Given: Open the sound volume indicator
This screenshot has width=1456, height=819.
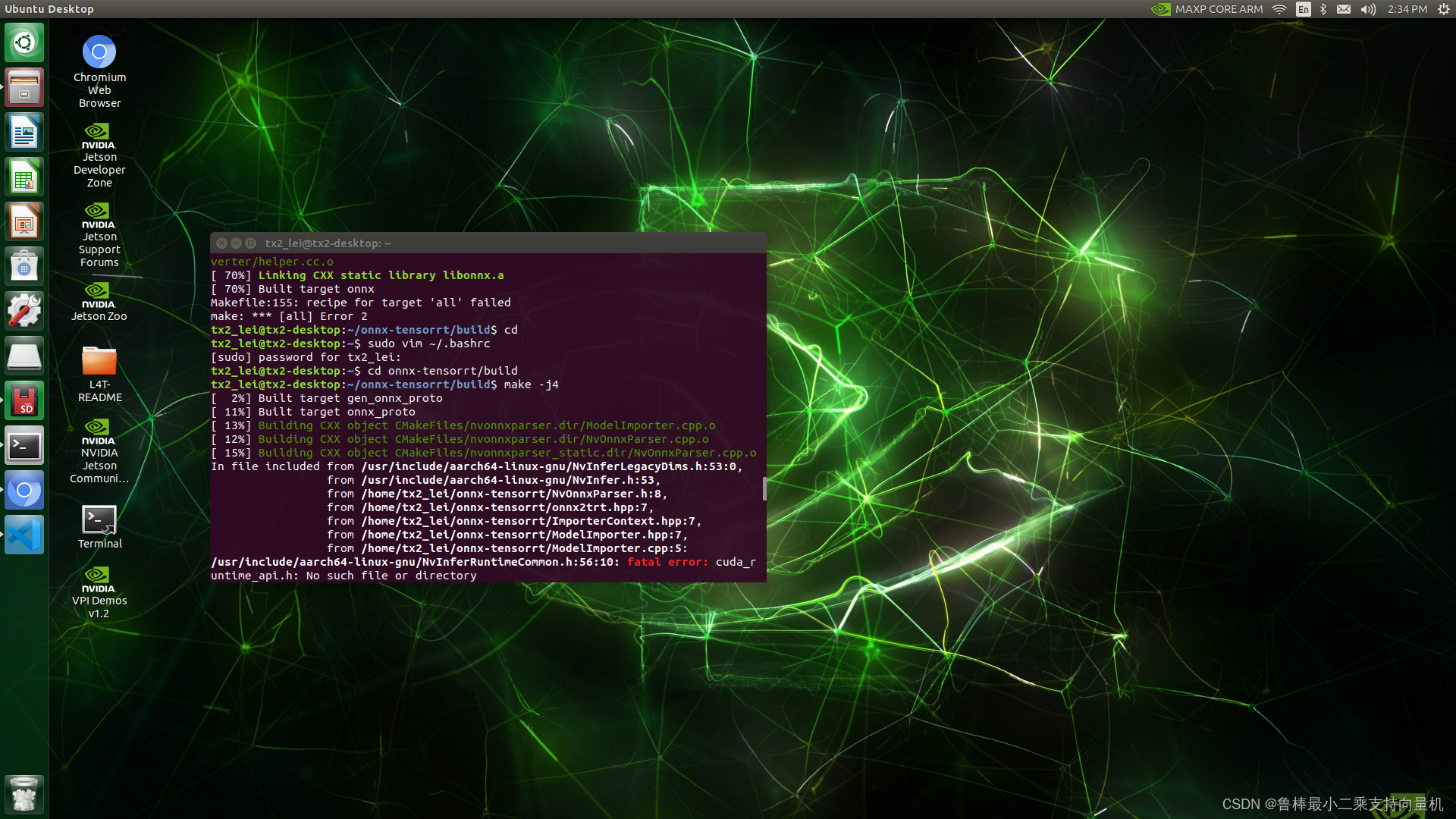Looking at the screenshot, I should click(1368, 9).
